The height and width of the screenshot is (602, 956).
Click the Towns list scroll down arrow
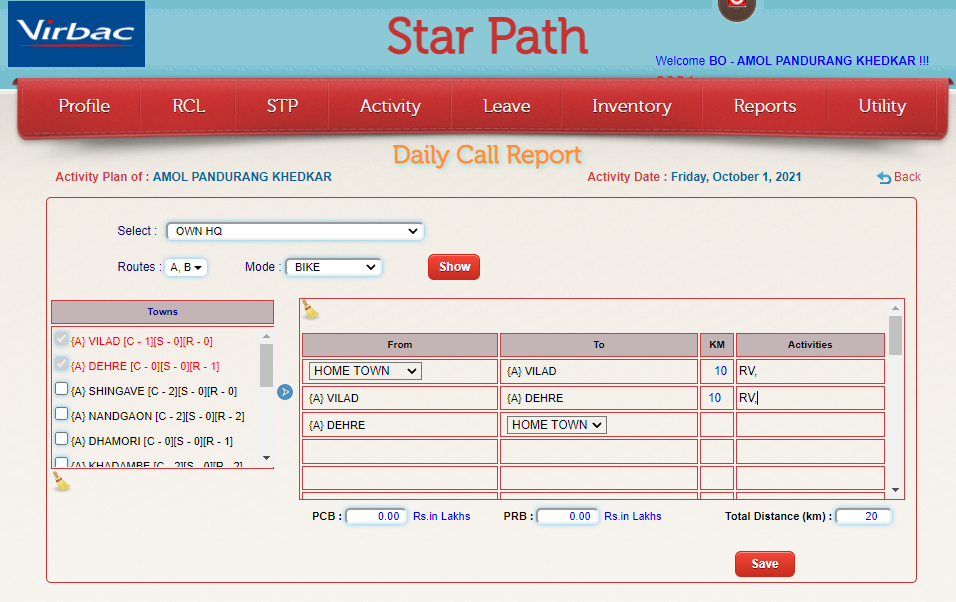click(x=266, y=458)
